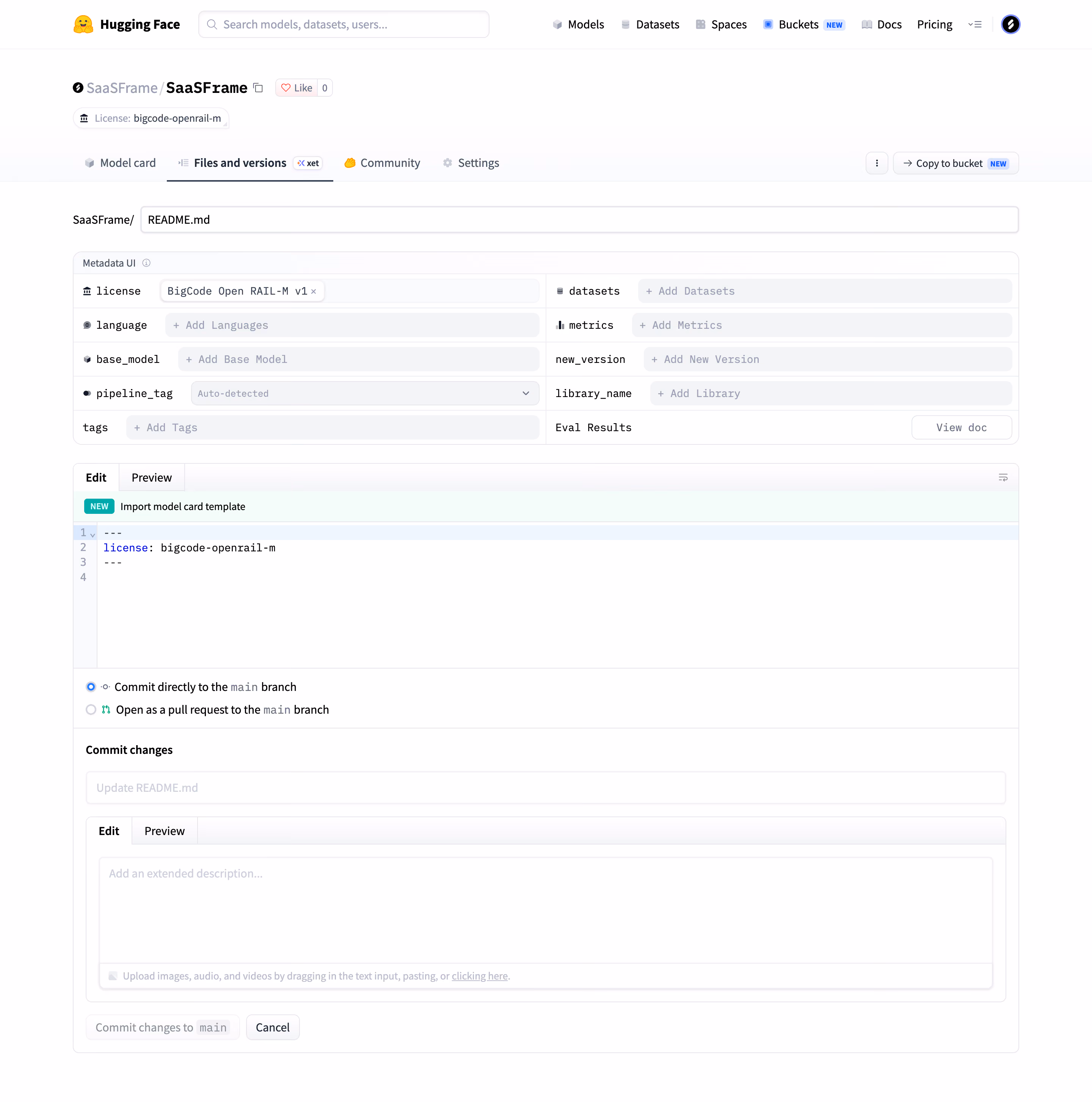Click the Add Metrics field
This screenshot has width=1092, height=1102.
pyautogui.click(x=822, y=325)
